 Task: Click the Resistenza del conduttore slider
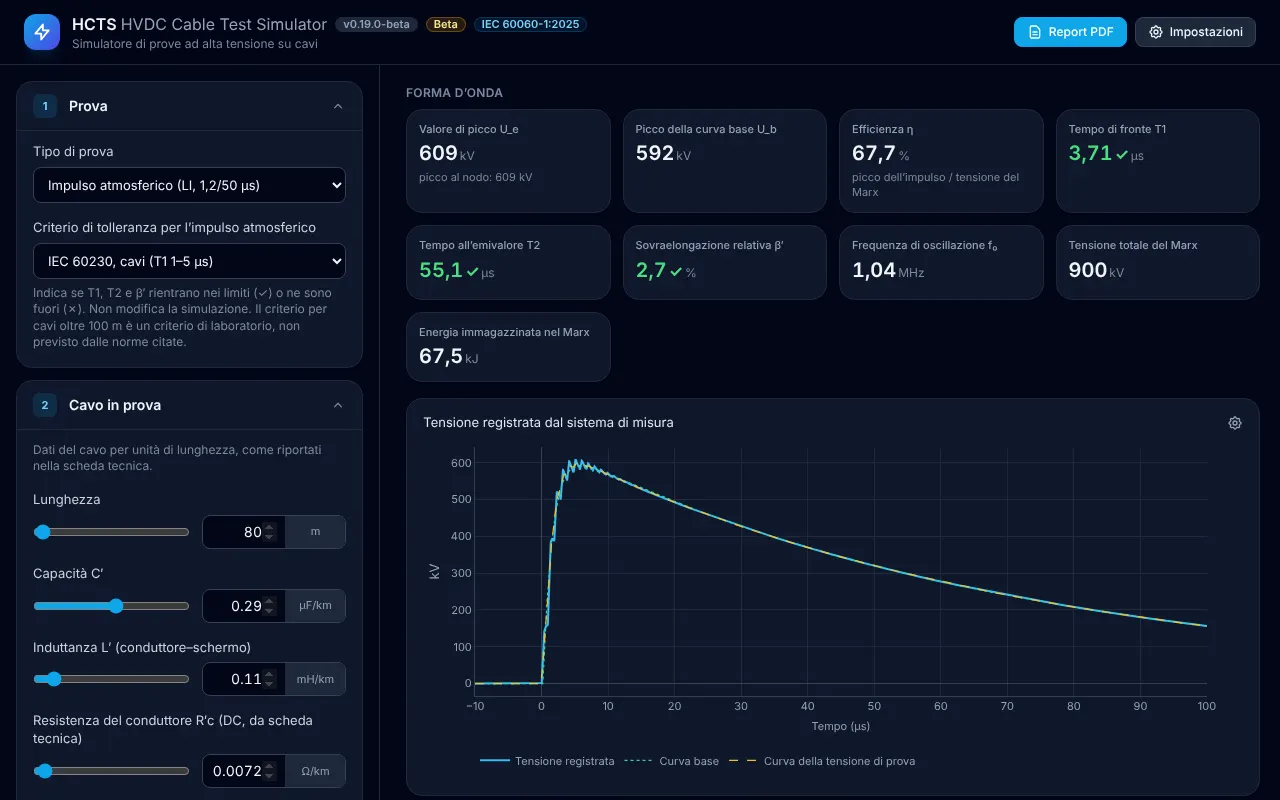(x=111, y=771)
